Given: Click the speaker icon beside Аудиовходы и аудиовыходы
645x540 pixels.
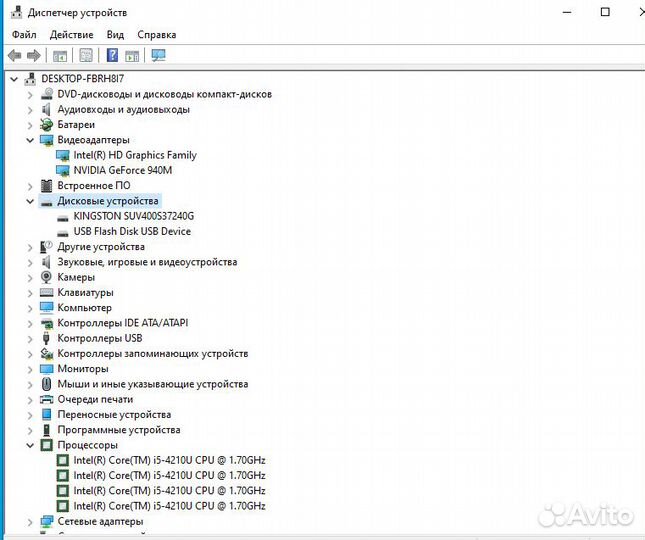Looking at the screenshot, I should pyautogui.click(x=46, y=109).
